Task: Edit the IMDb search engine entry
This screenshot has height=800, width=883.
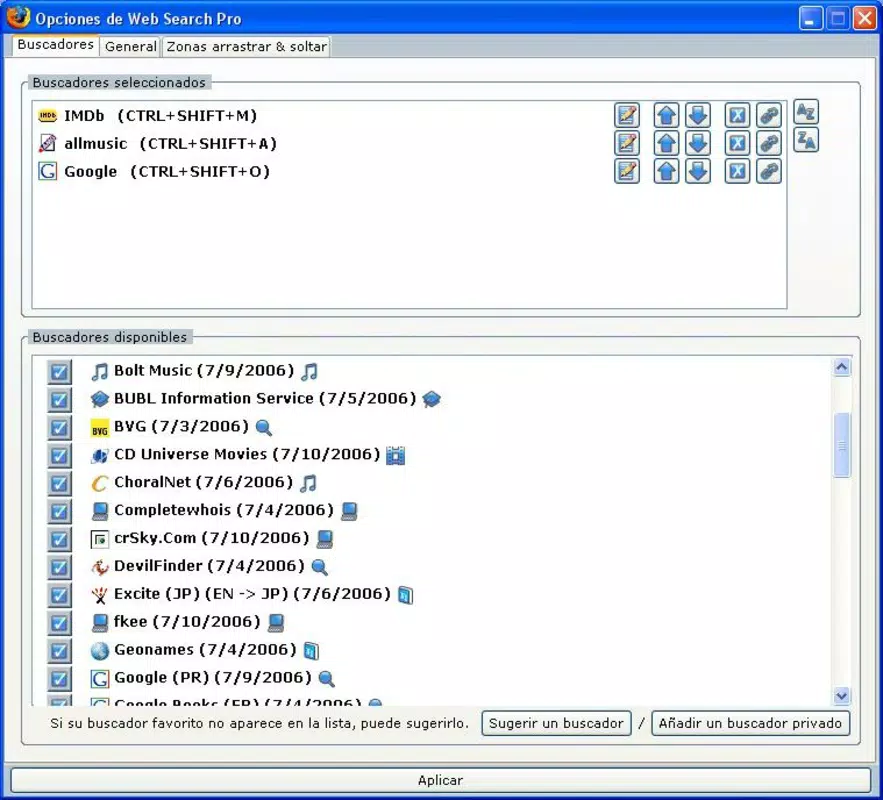Action: (x=626, y=115)
